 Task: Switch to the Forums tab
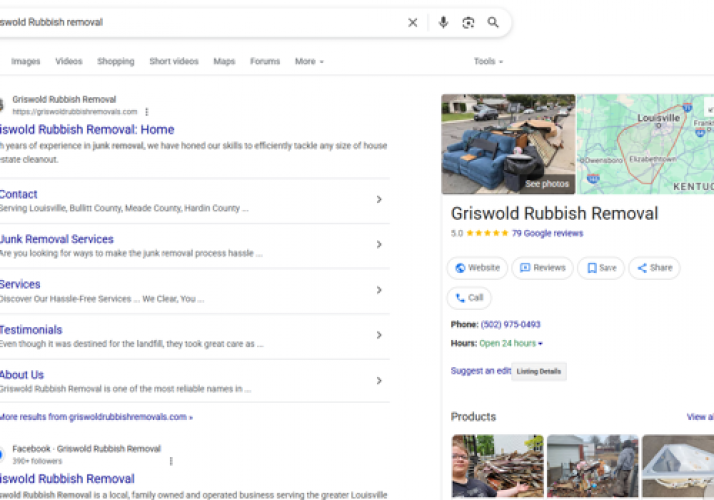point(265,61)
